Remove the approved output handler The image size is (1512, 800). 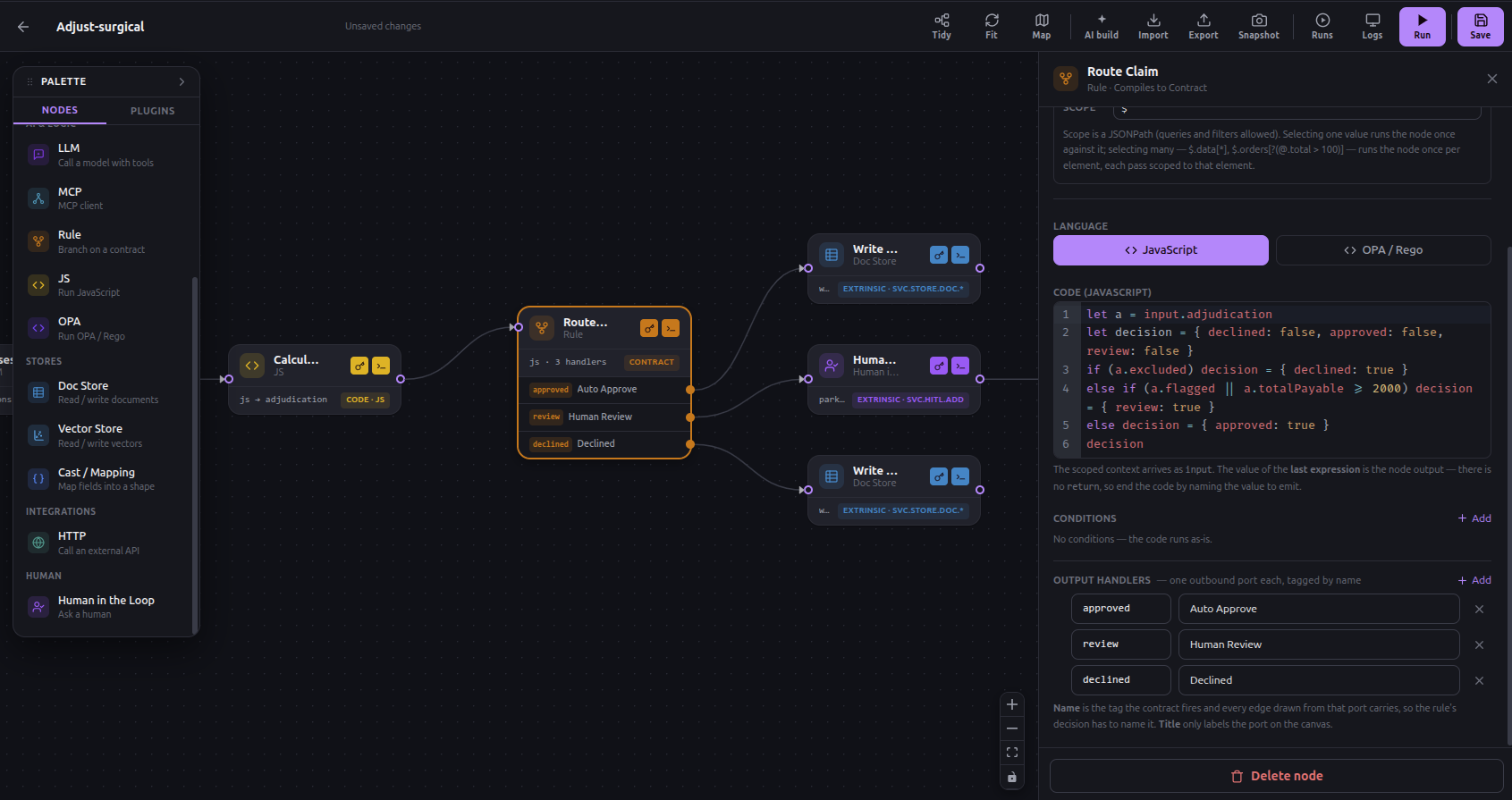coord(1479,609)
